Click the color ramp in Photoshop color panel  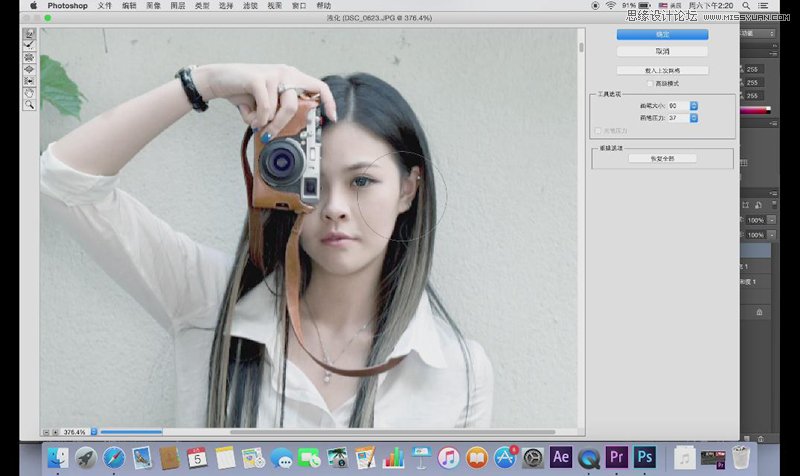756,110
